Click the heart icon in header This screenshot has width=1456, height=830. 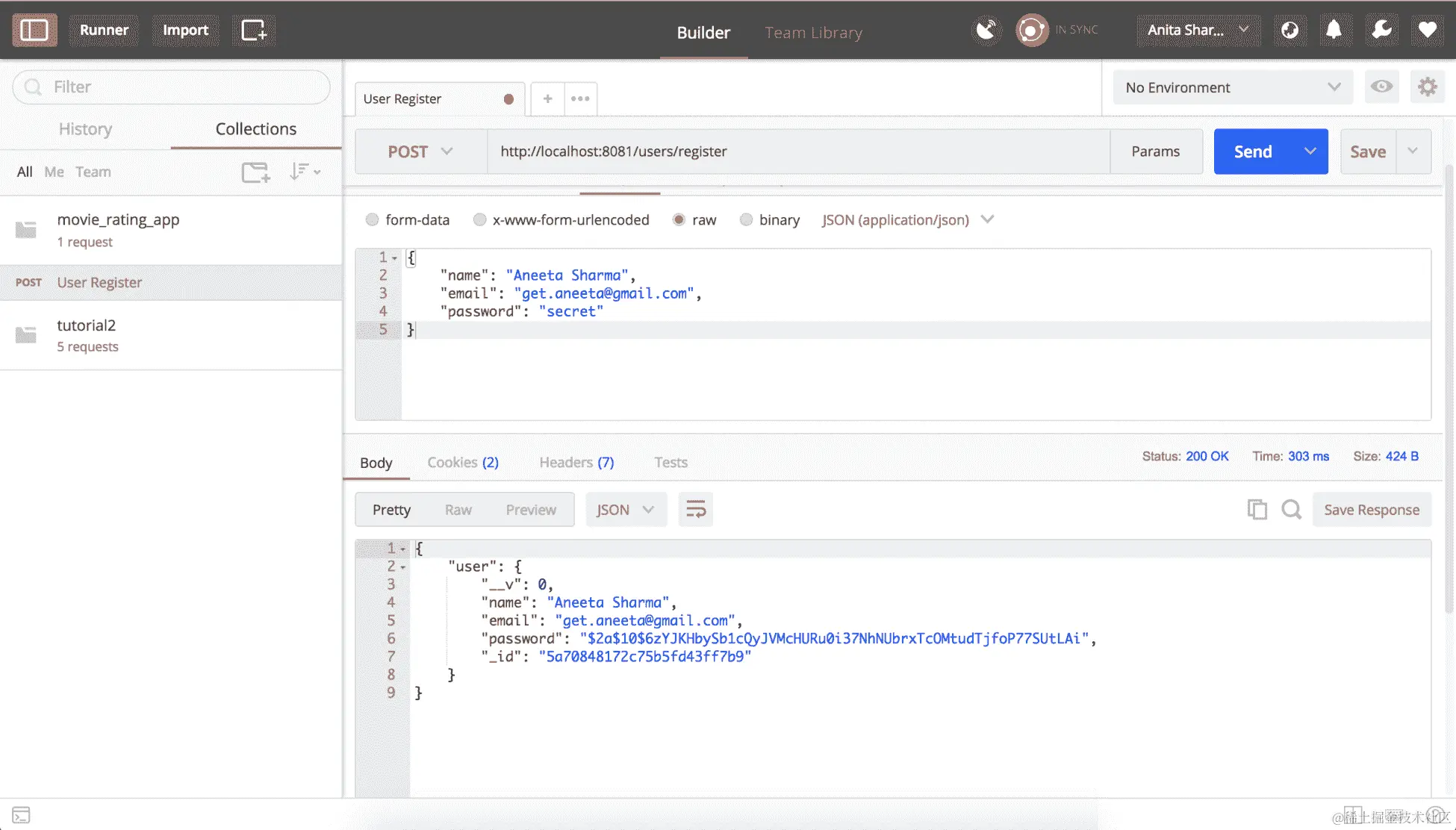pyautogui.click(x=1427, y=30)
